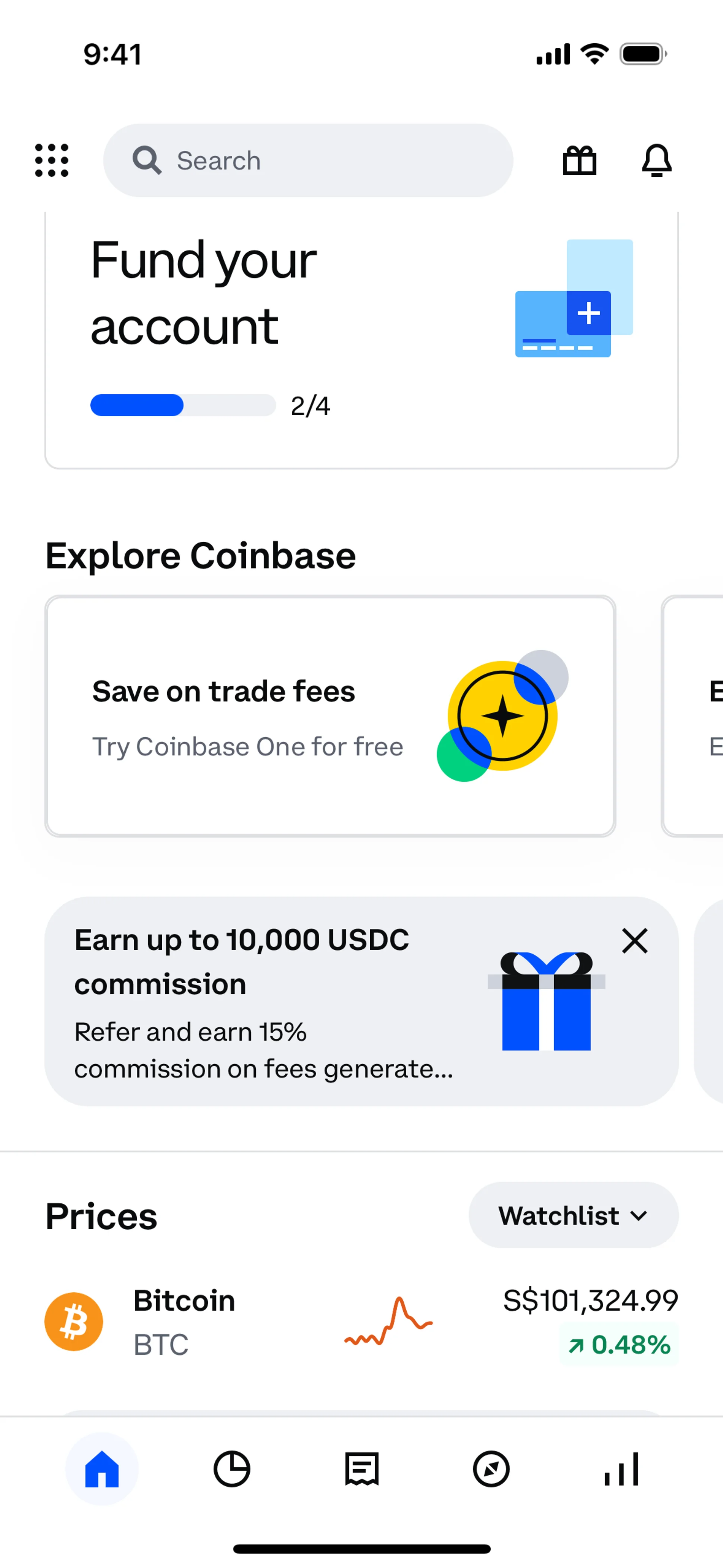Screen dimensions: 723x1568
Task: Open notifications bell icon
Action: pos(657,161)
